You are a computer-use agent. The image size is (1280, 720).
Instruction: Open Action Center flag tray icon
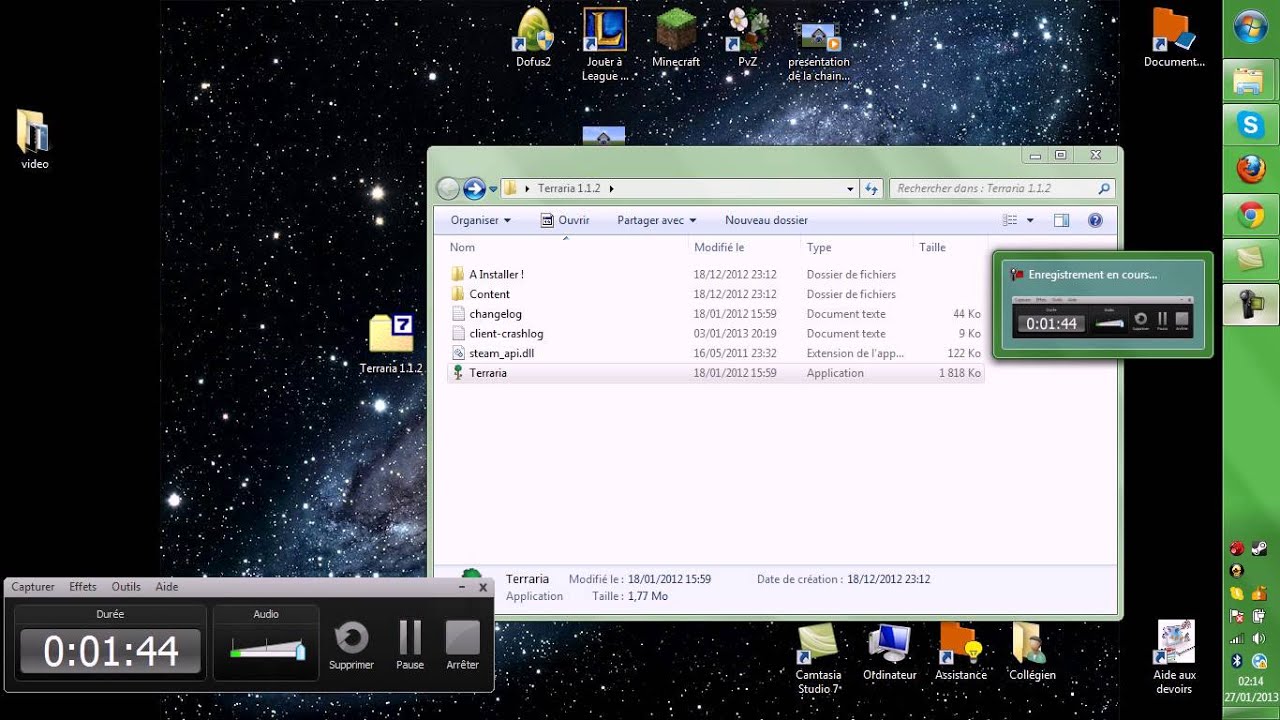(1237, 616)
